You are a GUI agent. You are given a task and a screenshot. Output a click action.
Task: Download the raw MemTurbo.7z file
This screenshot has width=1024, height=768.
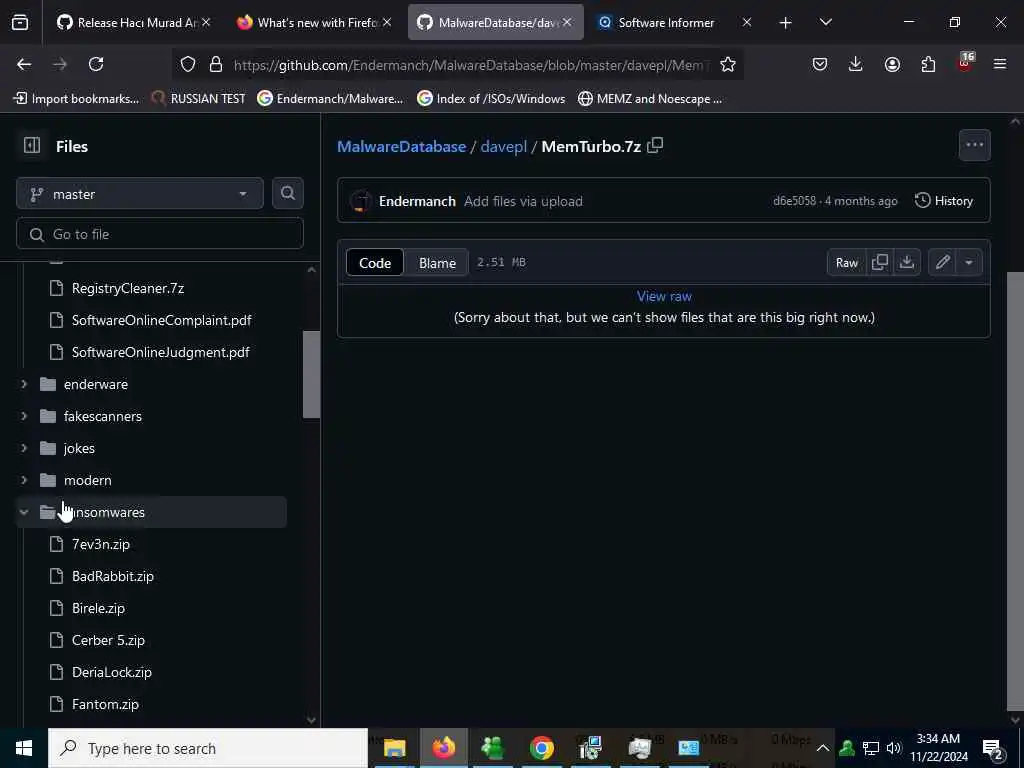[x=906, y=263]
